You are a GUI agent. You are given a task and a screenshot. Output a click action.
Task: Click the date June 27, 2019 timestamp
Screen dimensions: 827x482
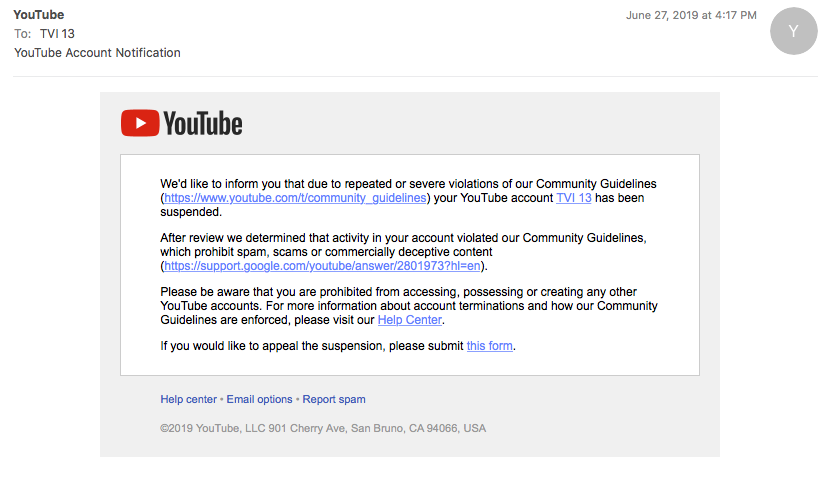click(x=691, y=15)
